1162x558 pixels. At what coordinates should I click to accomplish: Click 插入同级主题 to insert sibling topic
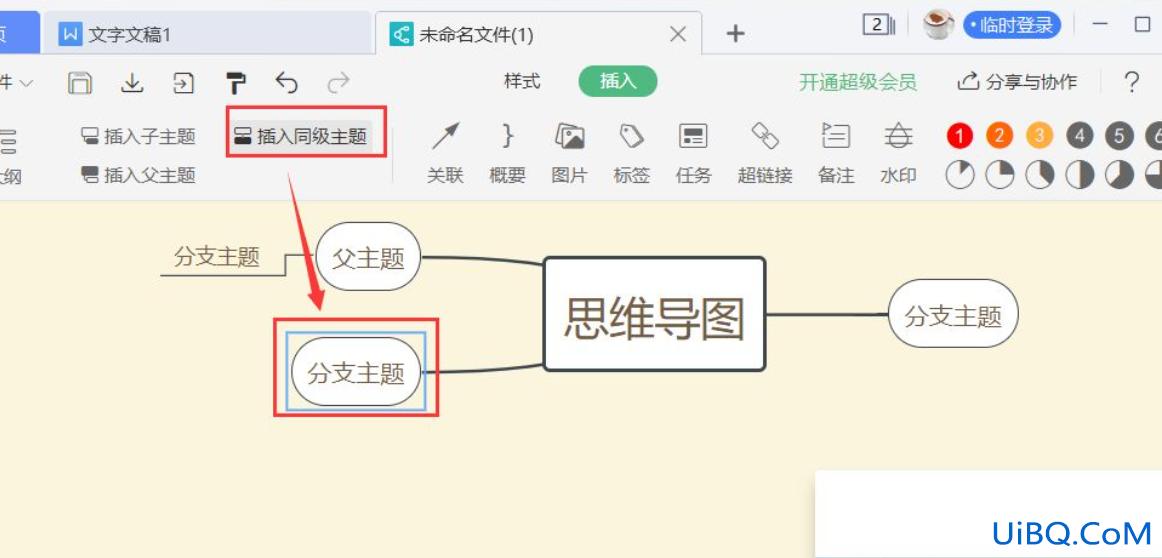(x=301, y=136)
